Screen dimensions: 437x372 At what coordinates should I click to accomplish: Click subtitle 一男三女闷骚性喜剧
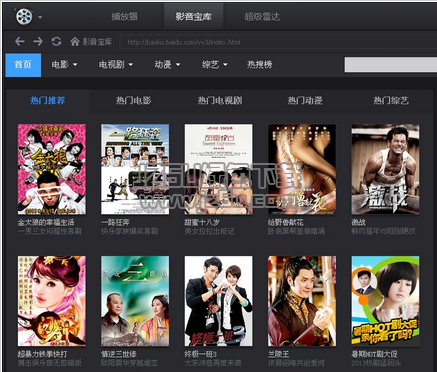(x=50, y=231)
